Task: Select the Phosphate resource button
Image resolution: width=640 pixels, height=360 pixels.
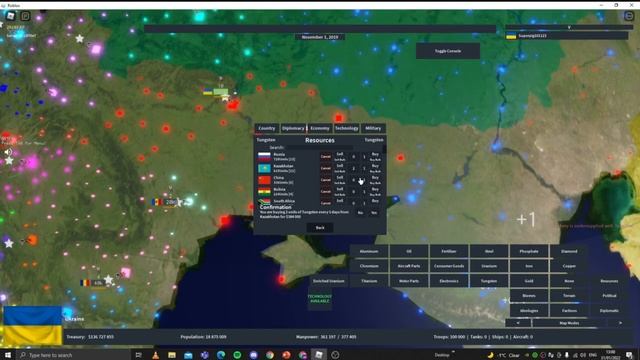Action: 529,251
